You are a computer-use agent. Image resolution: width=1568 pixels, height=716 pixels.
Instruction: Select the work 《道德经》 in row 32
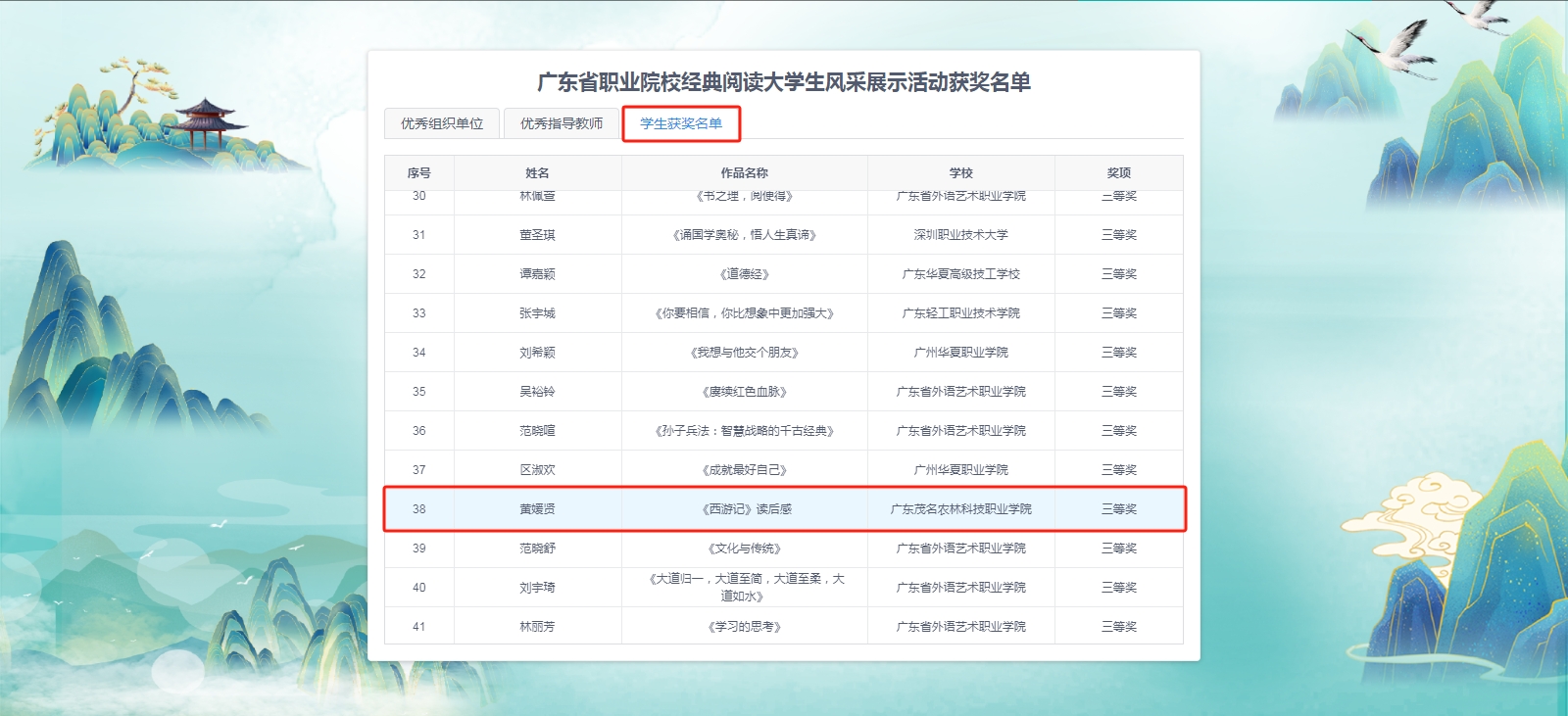coord(745,274)
